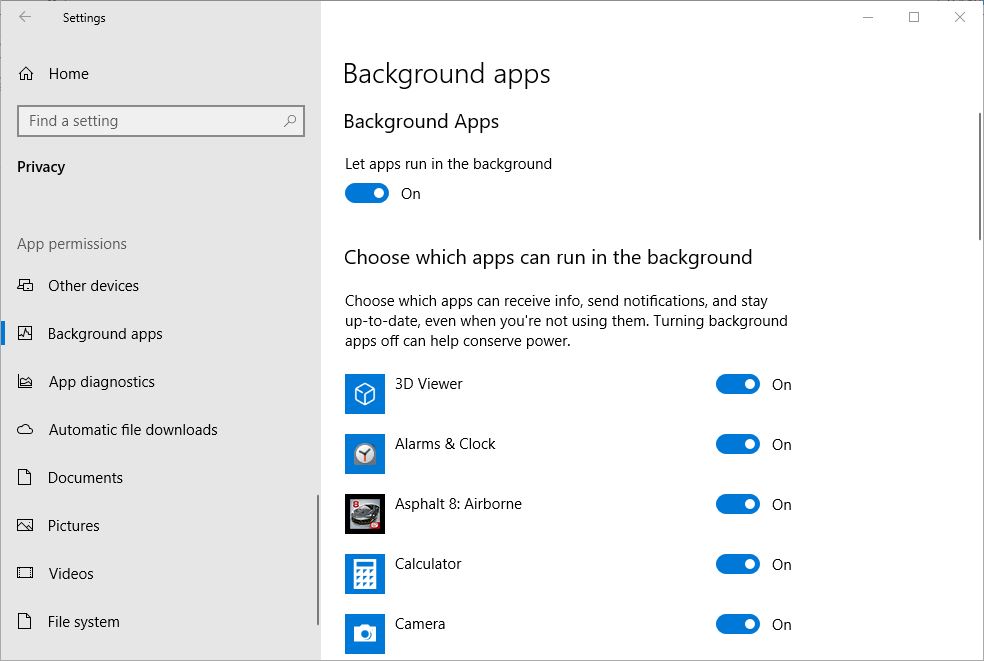Screen dimensions: 984x661
Task: Go back using the back arrow
Action: [25, 17]
